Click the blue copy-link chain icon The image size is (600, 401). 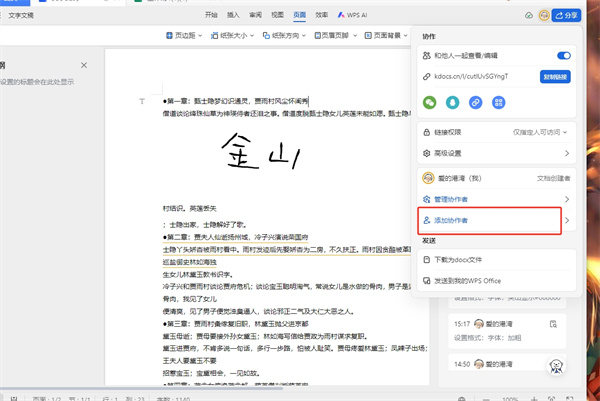click(x=476, y=101)
